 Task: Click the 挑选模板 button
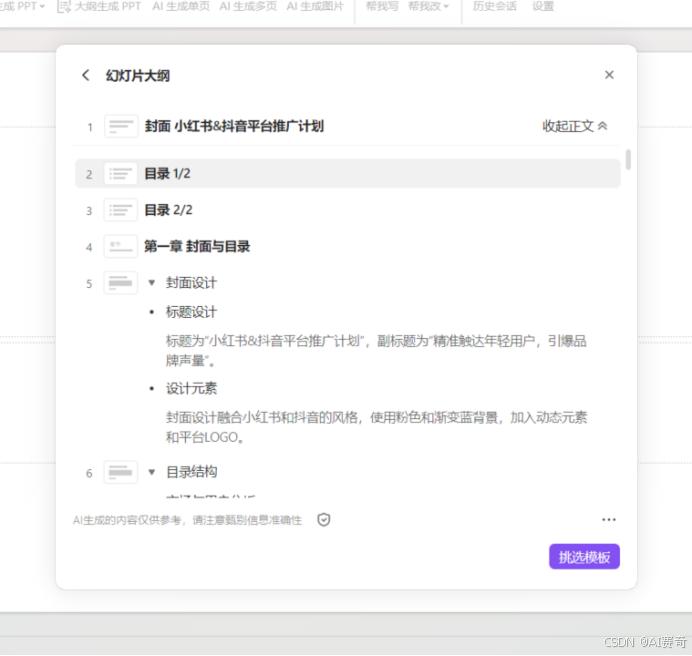pyautogui.click(x=584, y=557)
